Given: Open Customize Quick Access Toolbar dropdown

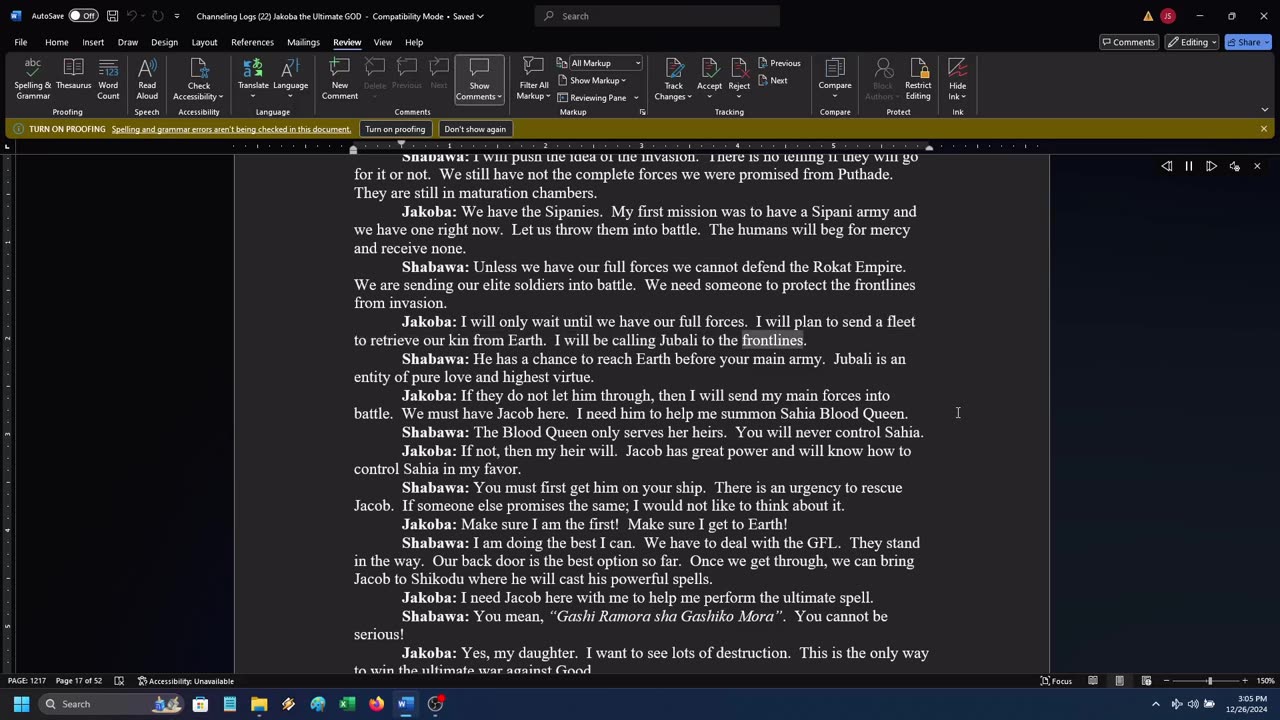Looking at the screenshot, I should point(177,16).
